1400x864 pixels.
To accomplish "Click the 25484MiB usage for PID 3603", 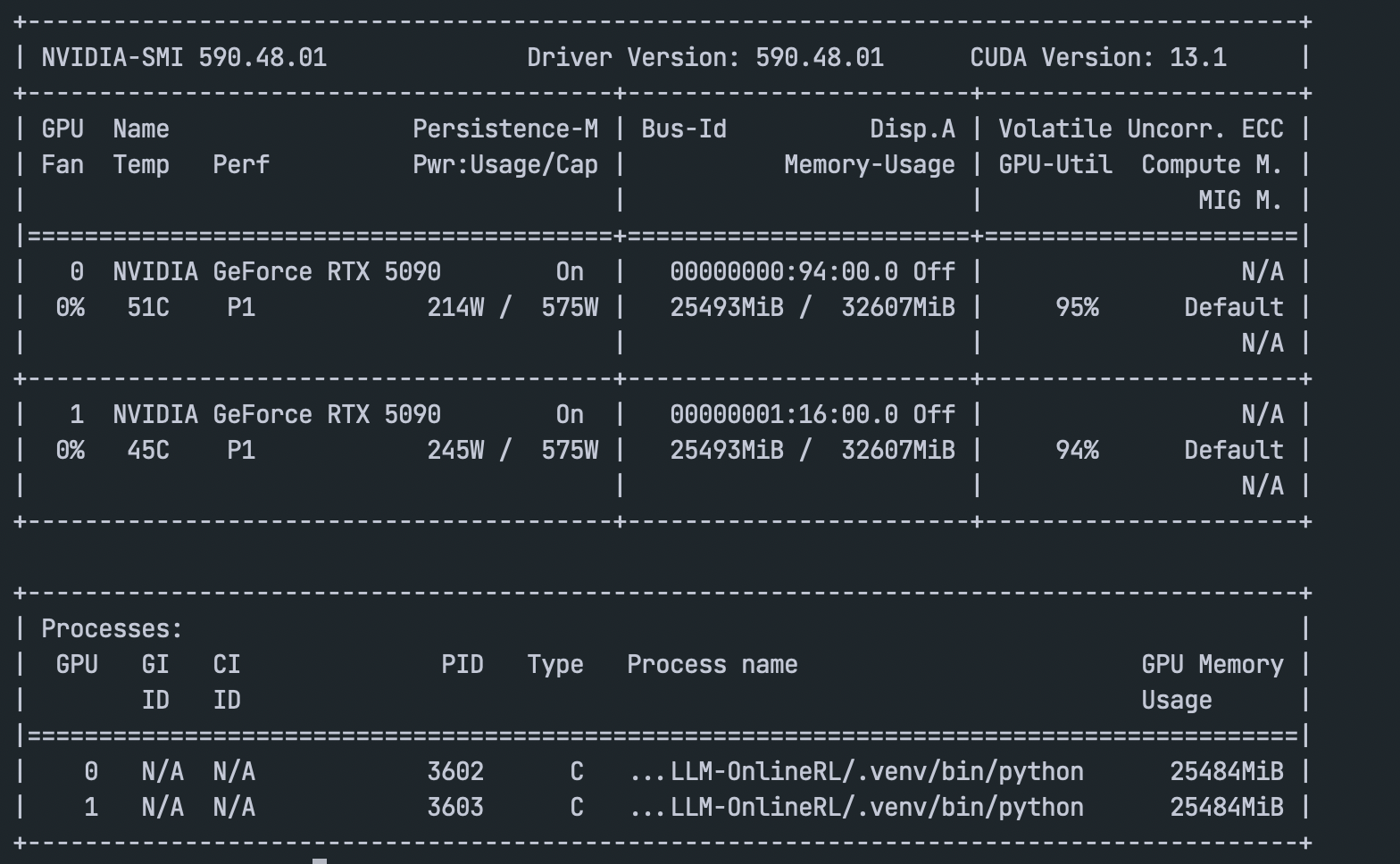I will (1227, 808).
